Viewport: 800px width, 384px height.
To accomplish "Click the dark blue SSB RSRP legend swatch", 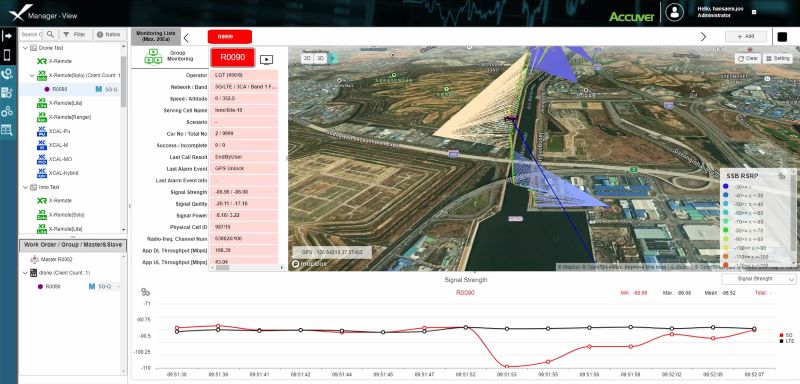I will coord(726,186).
